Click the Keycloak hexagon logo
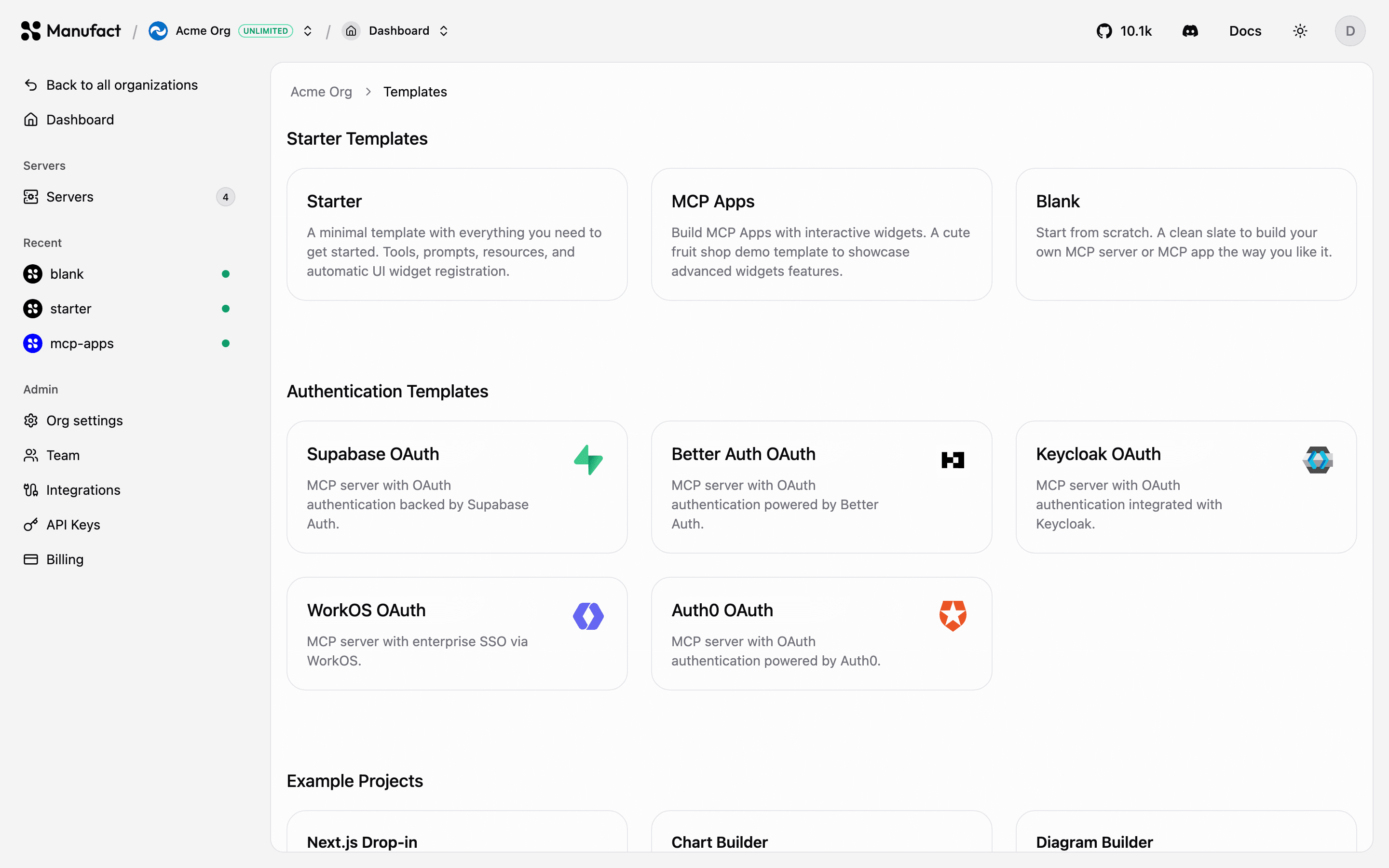 pos(1318,460)
